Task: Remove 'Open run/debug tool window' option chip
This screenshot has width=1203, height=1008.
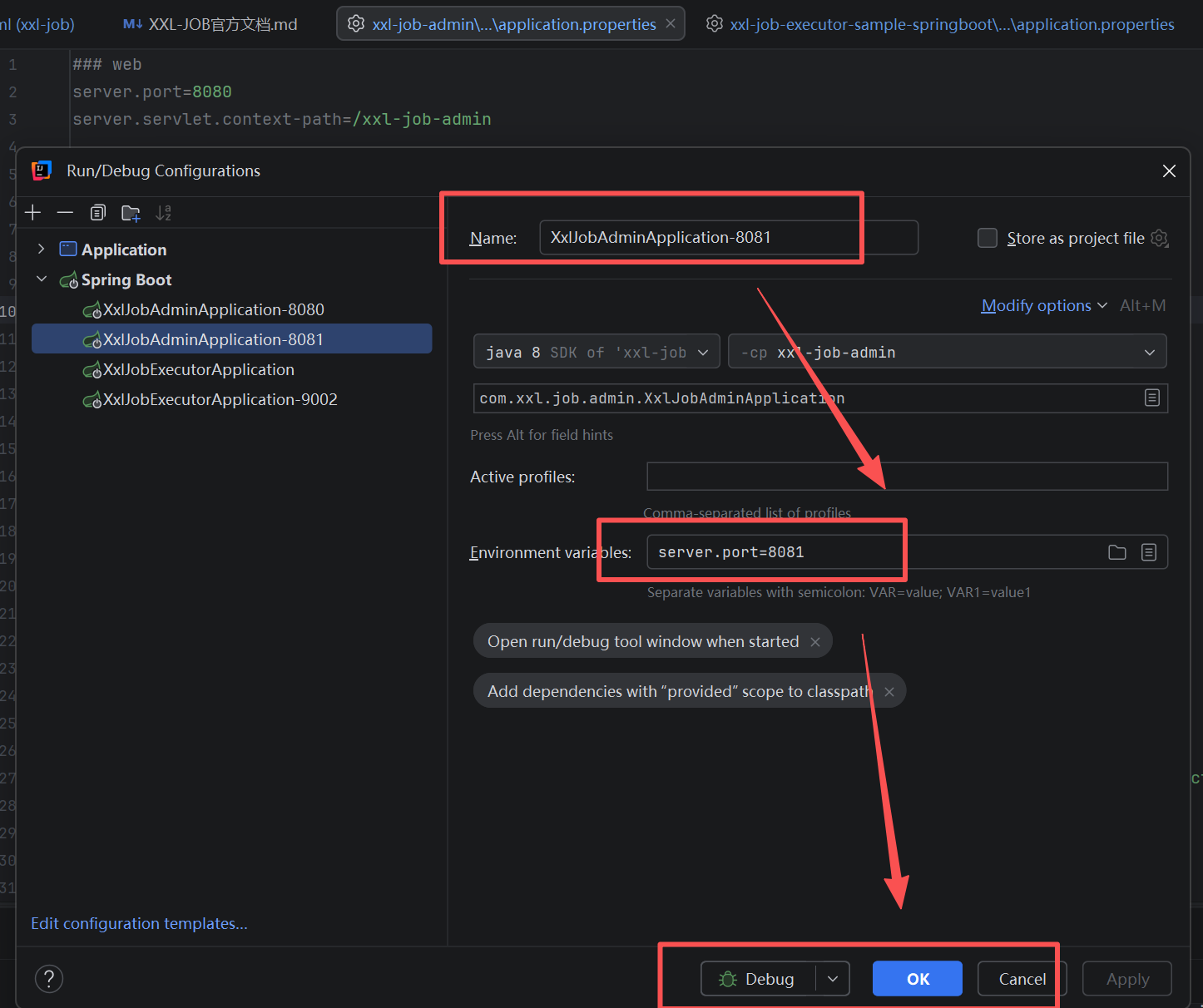Action: [815, 642]
